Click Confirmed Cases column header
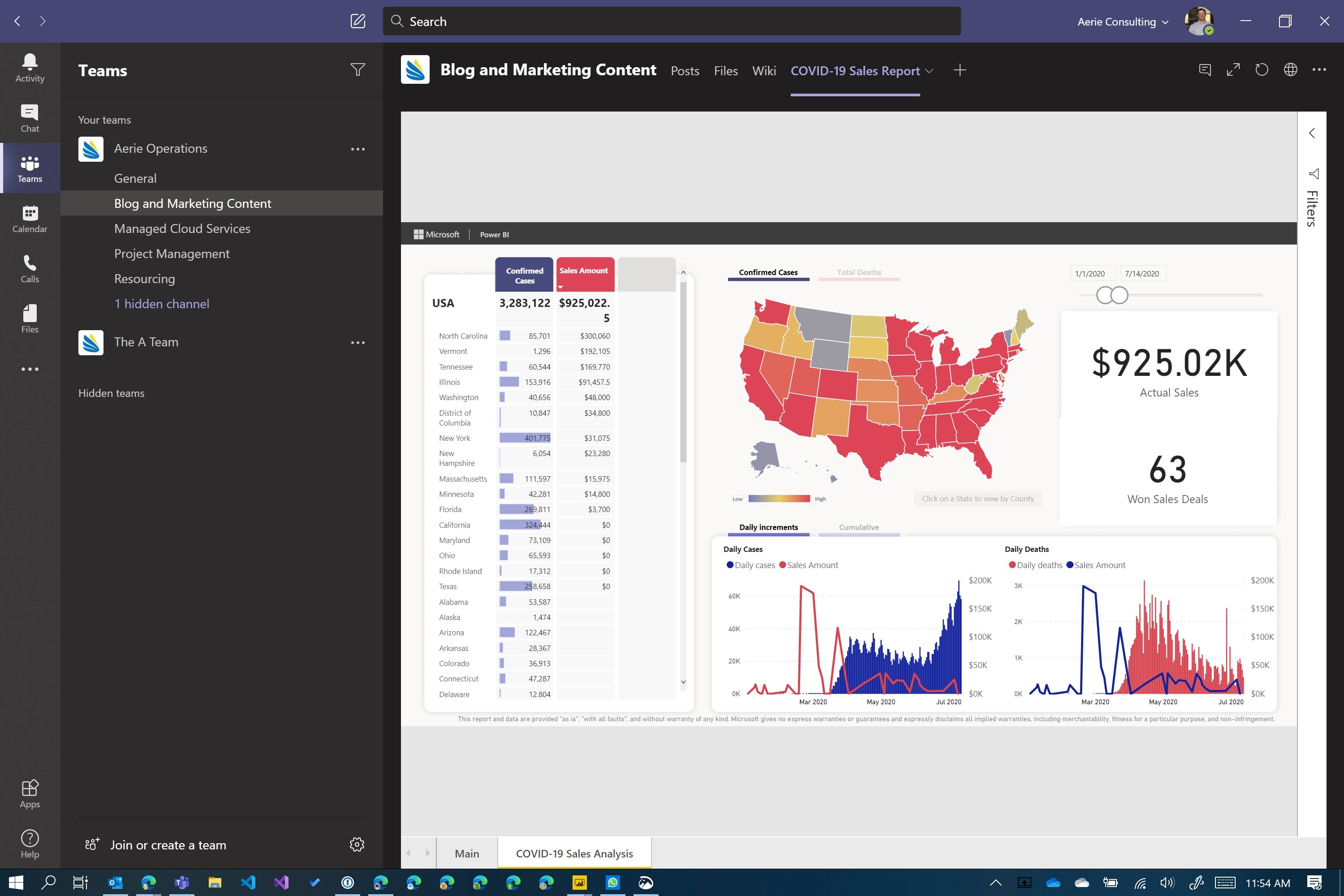1344x896 pixels. (x=524, y=275)
